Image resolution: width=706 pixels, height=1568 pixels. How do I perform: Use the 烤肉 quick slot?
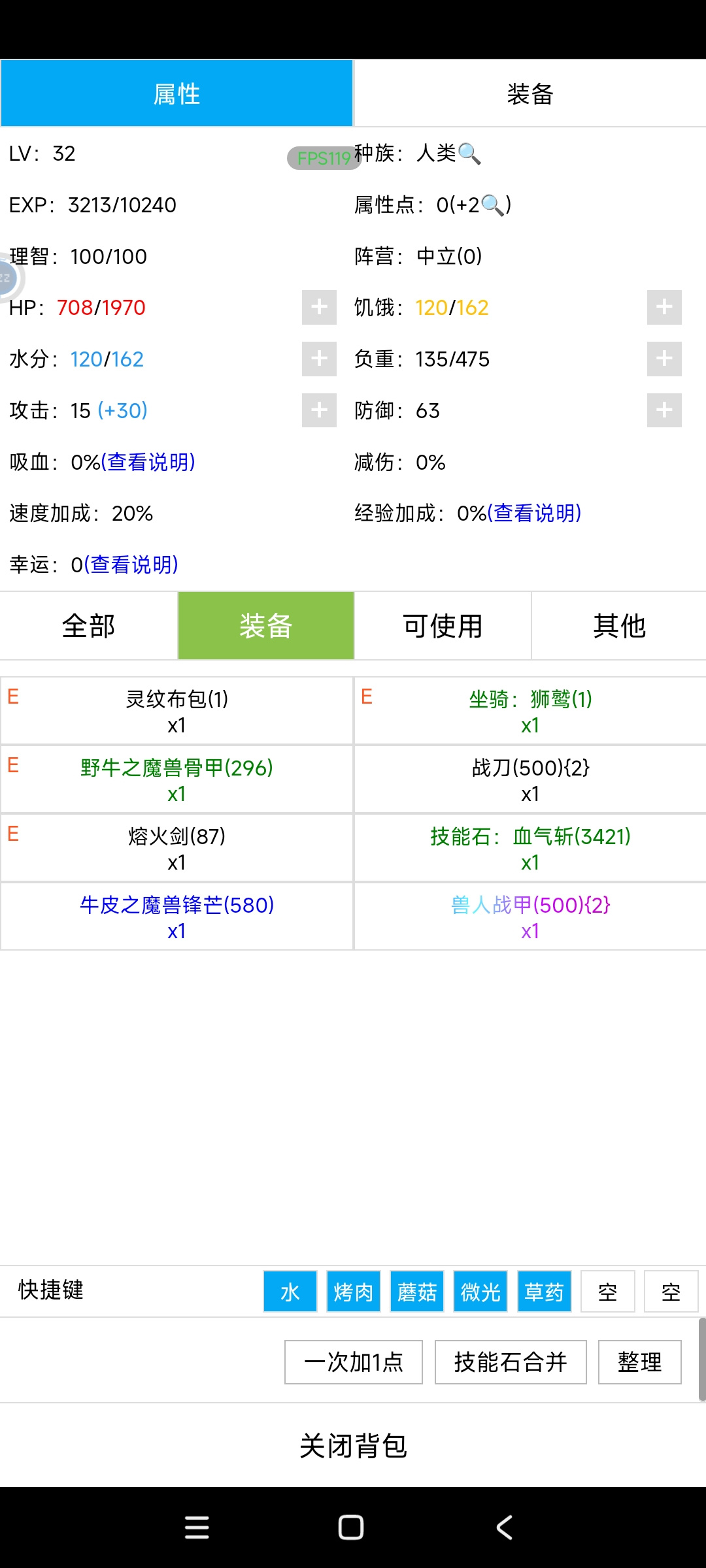[x=354, y=1292]
